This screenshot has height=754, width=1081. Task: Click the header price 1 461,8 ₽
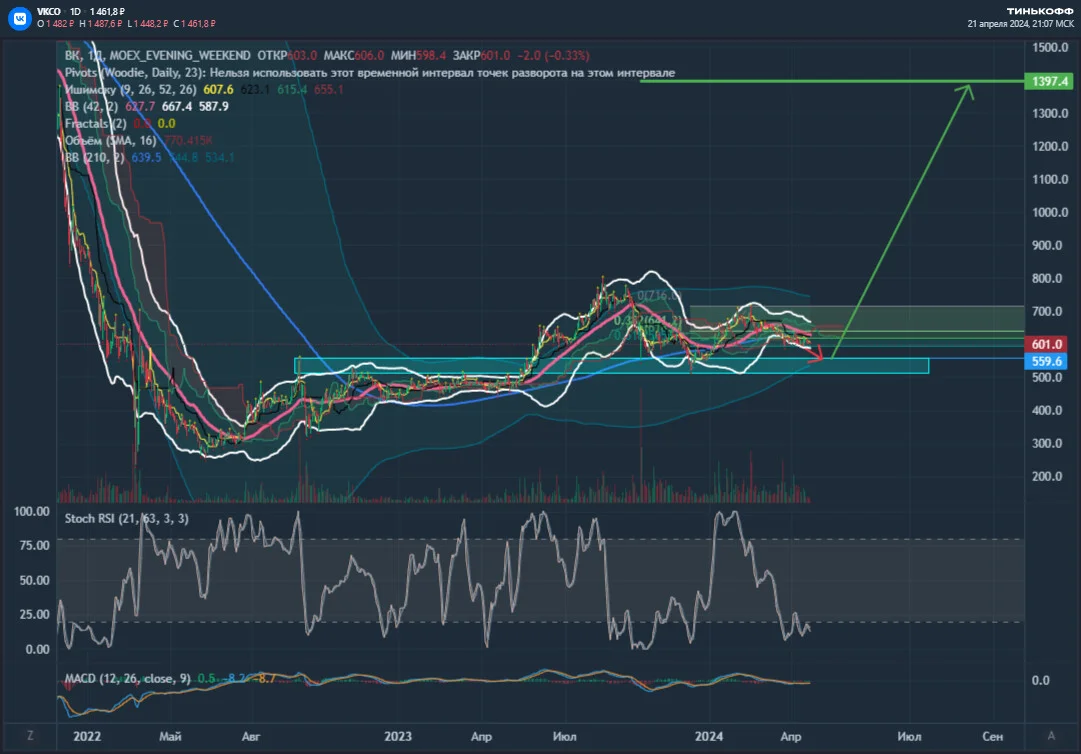coord(107,12)
